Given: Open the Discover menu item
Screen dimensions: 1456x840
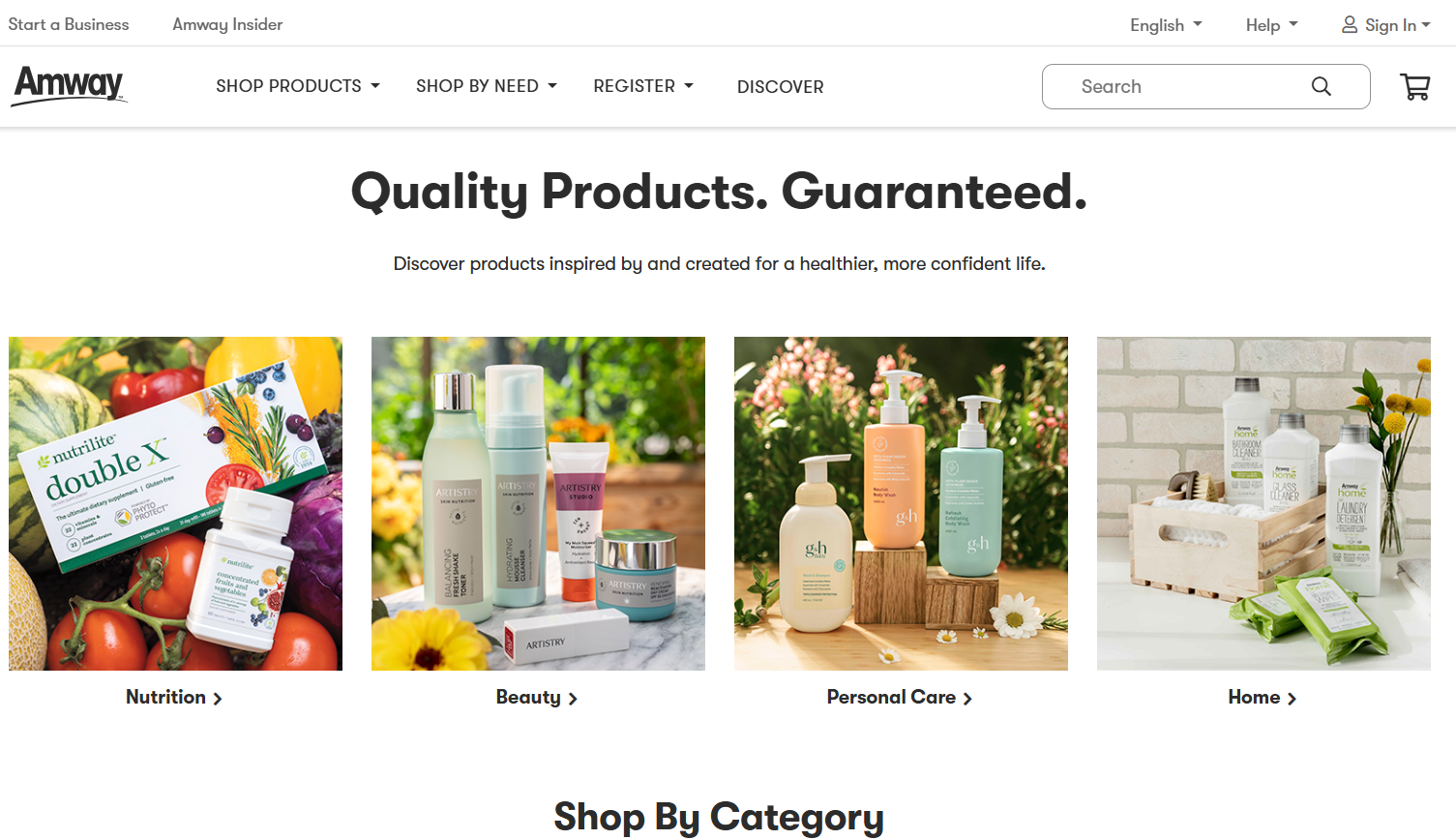Looking at the screenshot, I should 781,87.
